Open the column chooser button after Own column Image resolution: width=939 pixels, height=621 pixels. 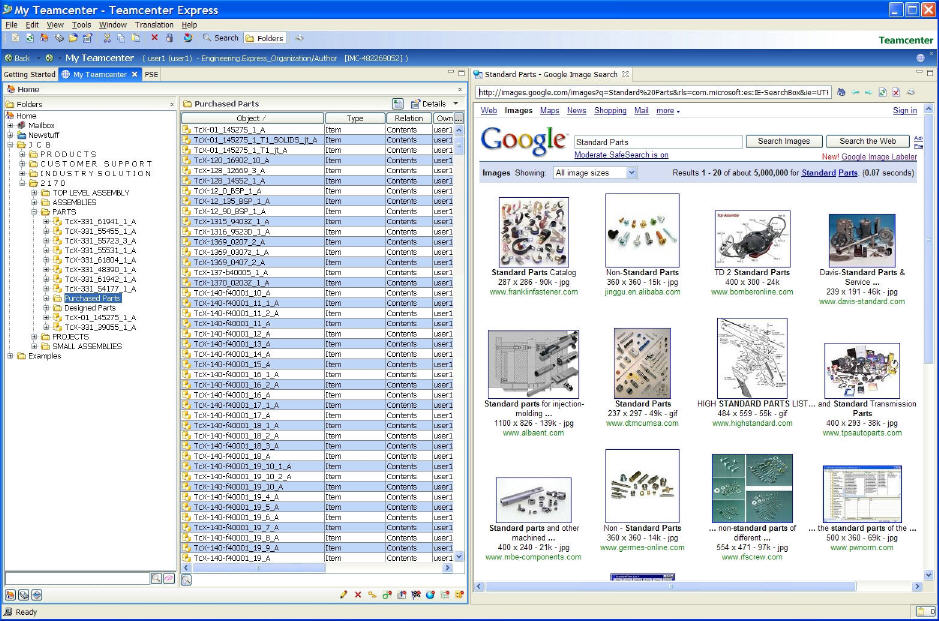coord(459,118)
